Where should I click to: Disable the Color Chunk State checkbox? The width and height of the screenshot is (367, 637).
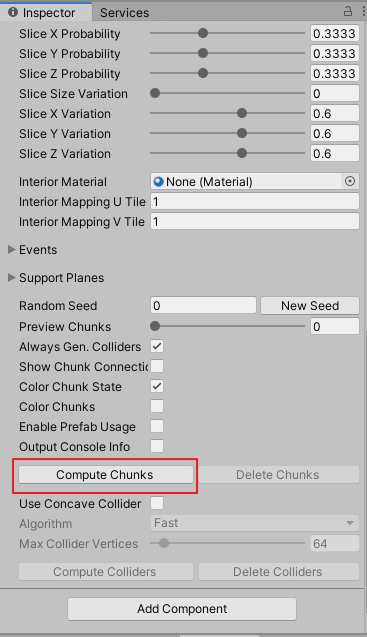(157, 386)
